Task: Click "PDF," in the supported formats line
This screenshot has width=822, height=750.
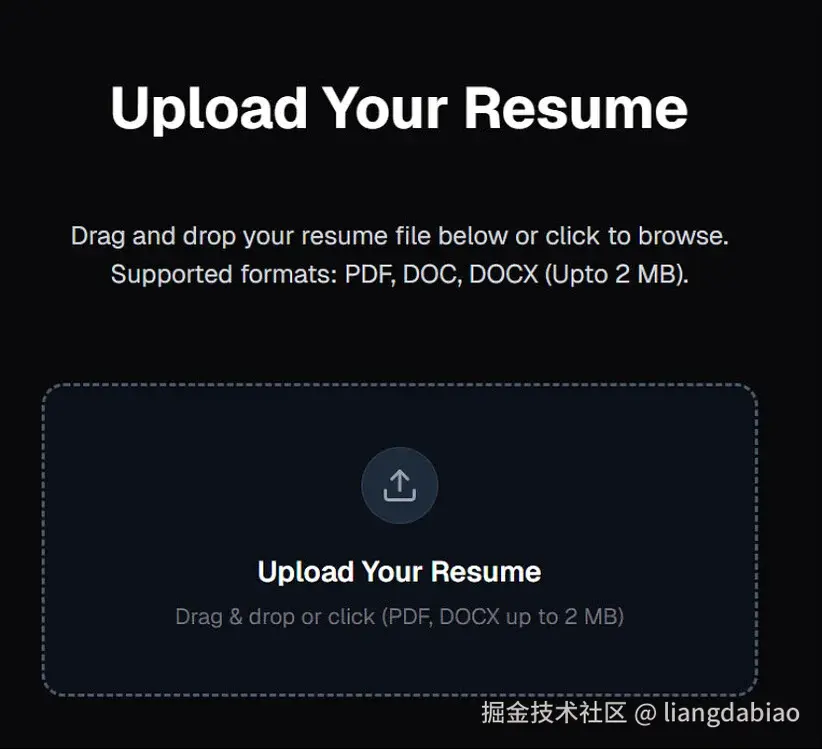Action: click(x=370, y=274)
